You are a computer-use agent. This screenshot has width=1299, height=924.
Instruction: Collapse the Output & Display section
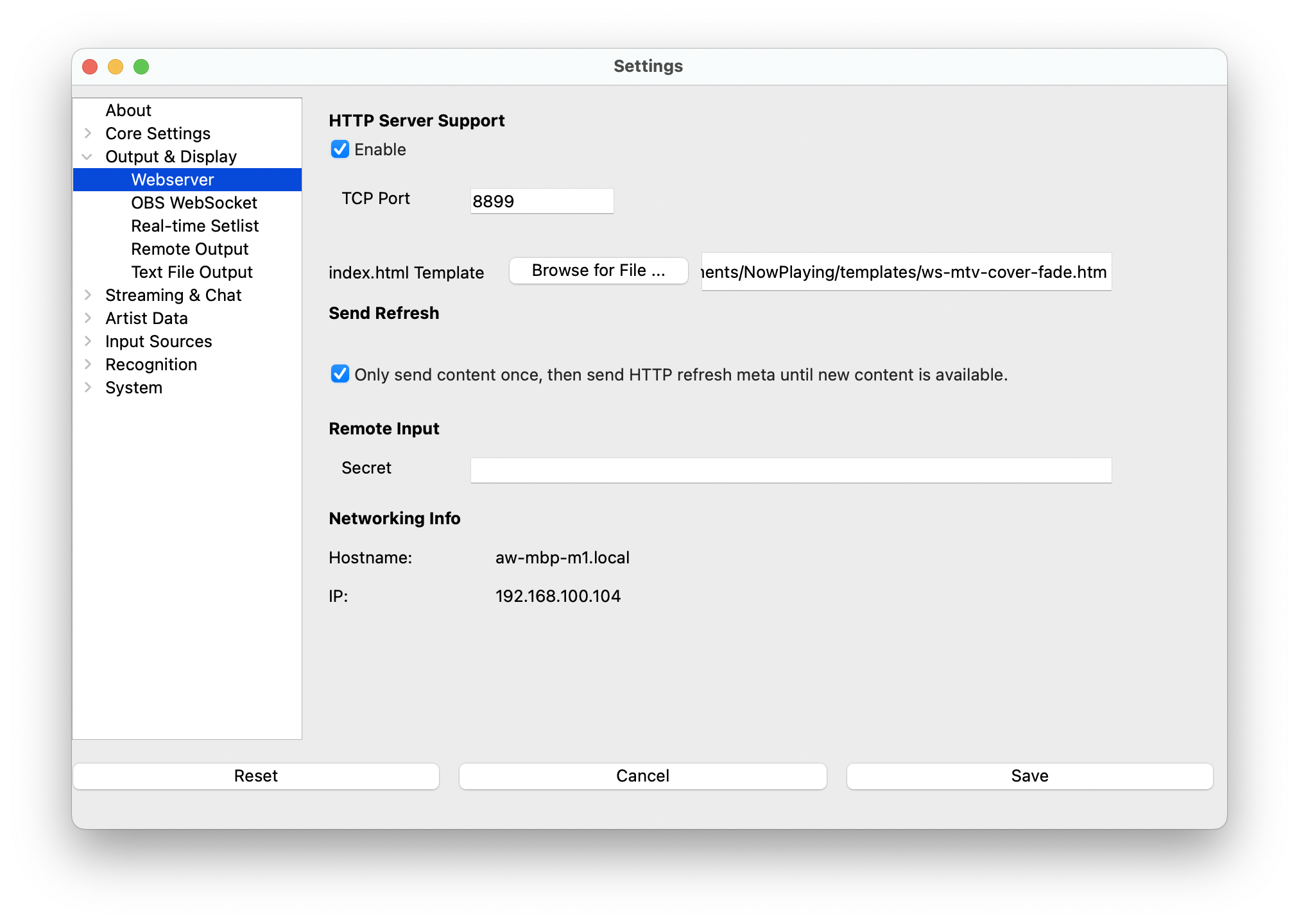pos(87,157)
